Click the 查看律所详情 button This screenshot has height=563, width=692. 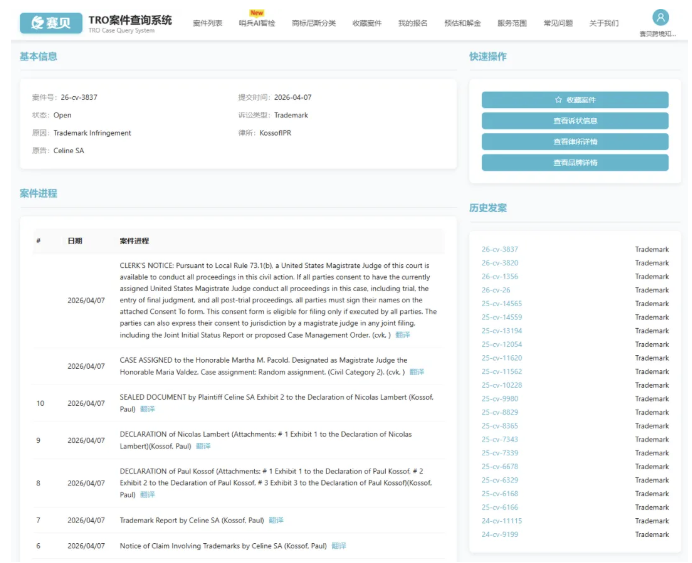point(574,142)
